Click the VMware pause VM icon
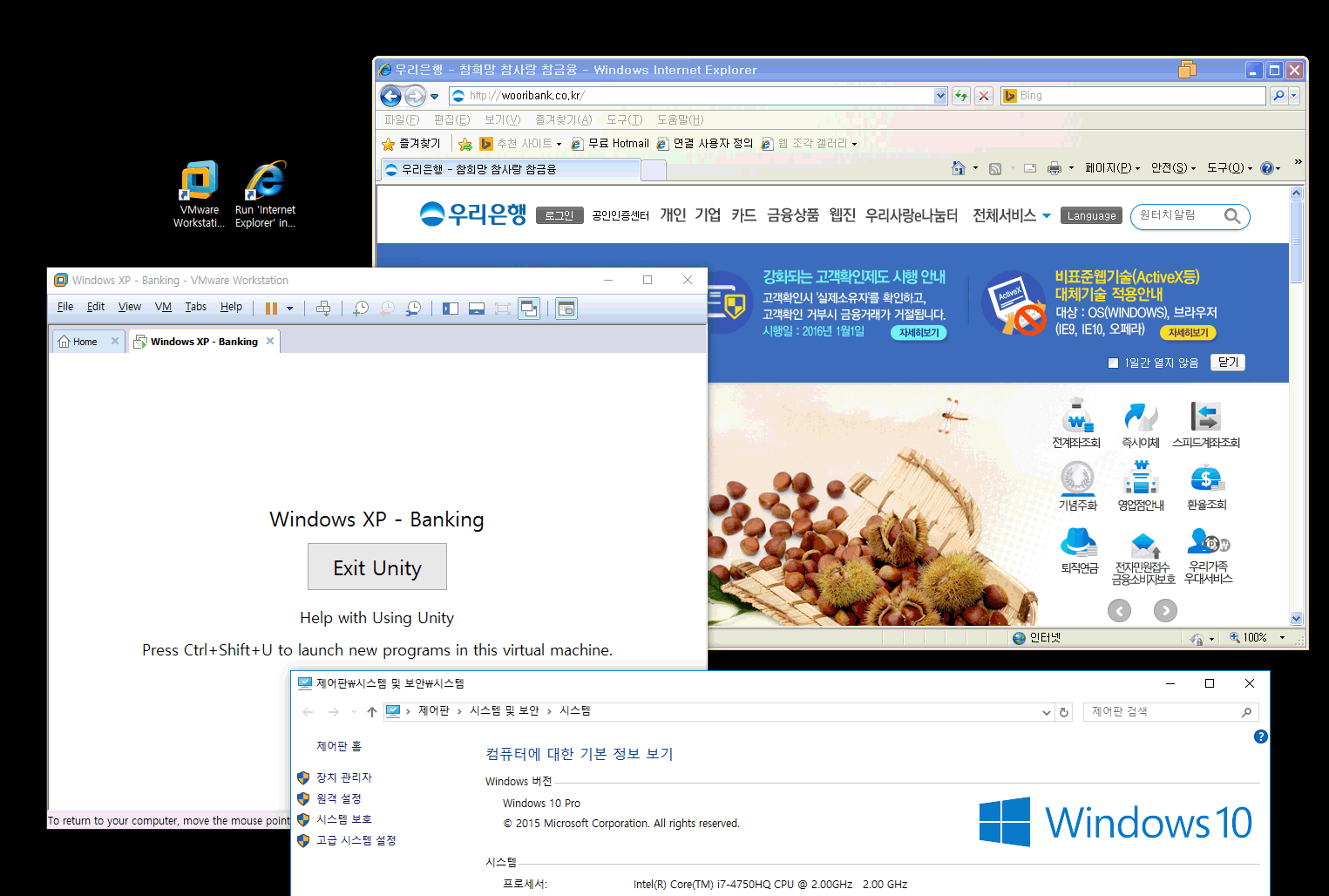The width and height of the screenshot is (1329, 896). click(x=271, y=308)
